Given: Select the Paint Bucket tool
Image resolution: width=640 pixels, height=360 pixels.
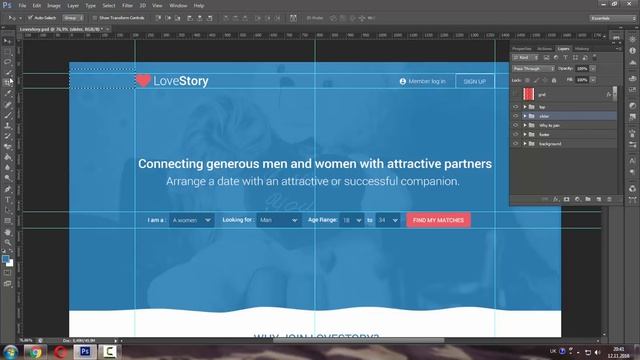Looking at the screenshot, I should 7,158.
